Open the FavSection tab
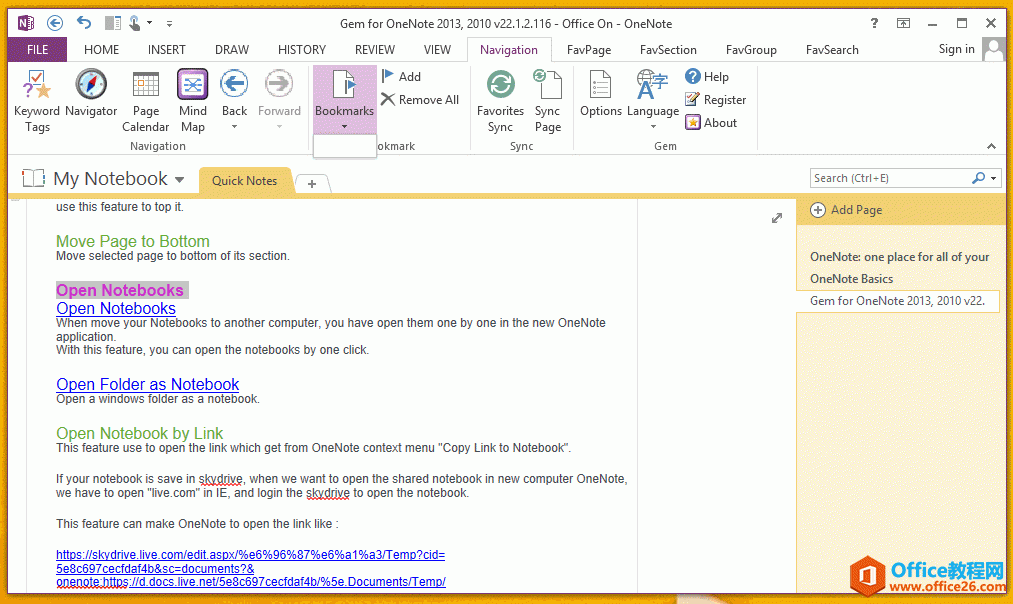The width and height of the screenshot is (1013, 604). 668,50
